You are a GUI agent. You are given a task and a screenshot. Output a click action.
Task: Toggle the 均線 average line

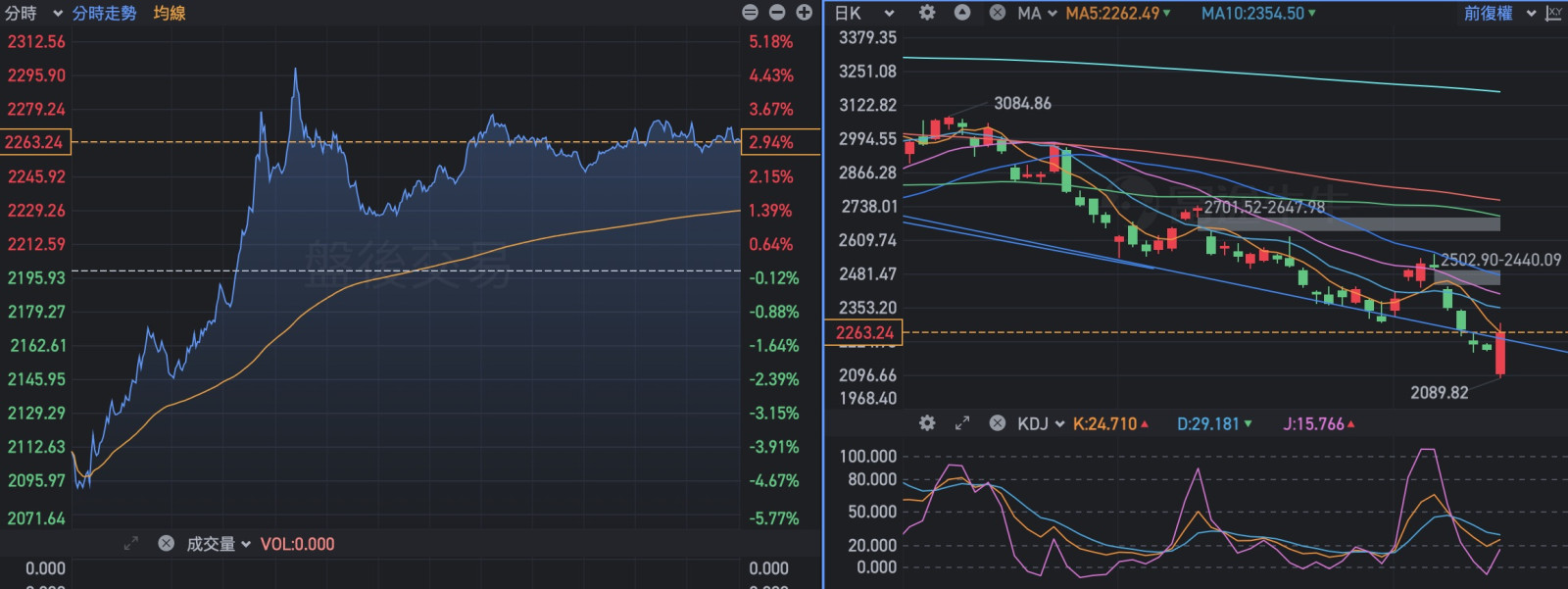pyautogui.click(x=170, y=13)
